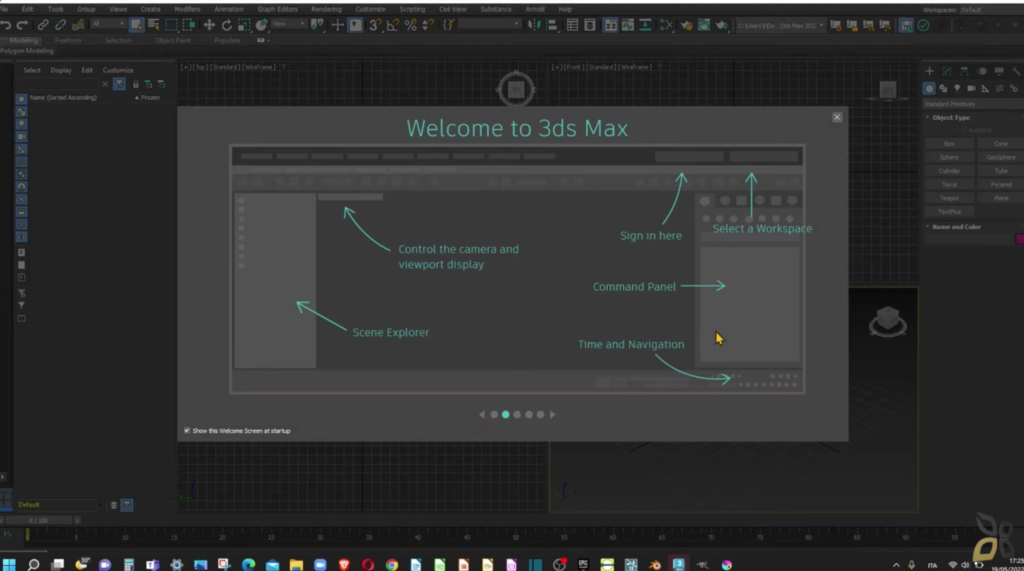Click the object color swatch
Image resolution: width=1024 pixels, height=571 pixels.
click(x=1019, y=239)
